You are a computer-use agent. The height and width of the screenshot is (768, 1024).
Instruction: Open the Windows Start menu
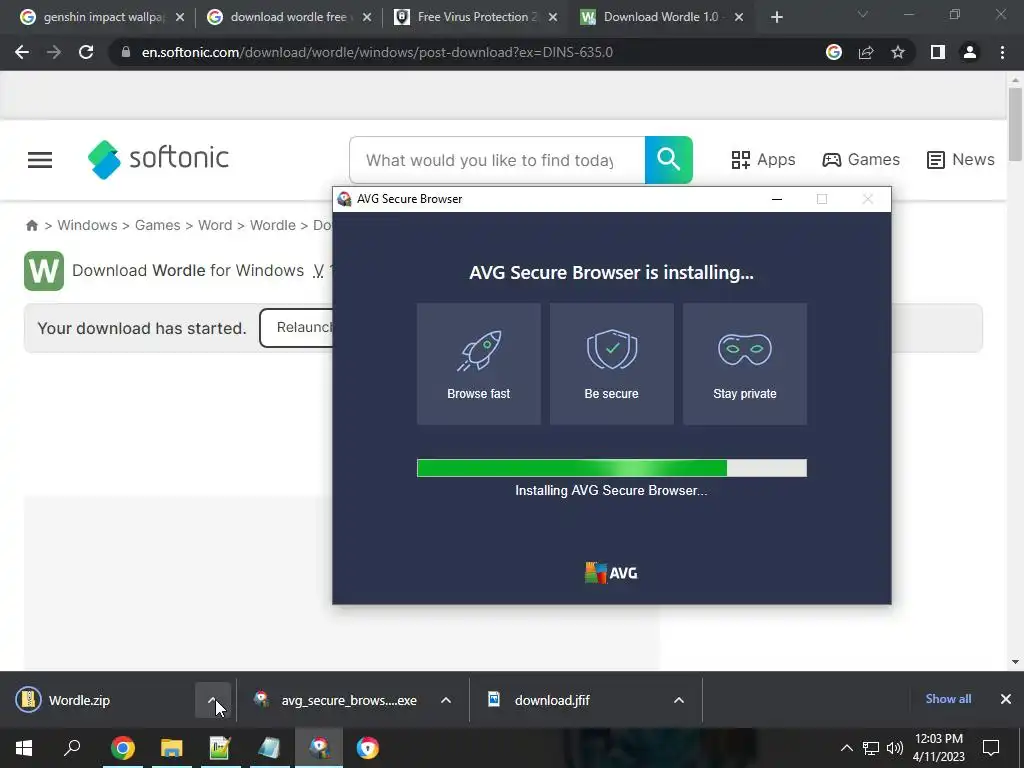click(x=24, y=748)
